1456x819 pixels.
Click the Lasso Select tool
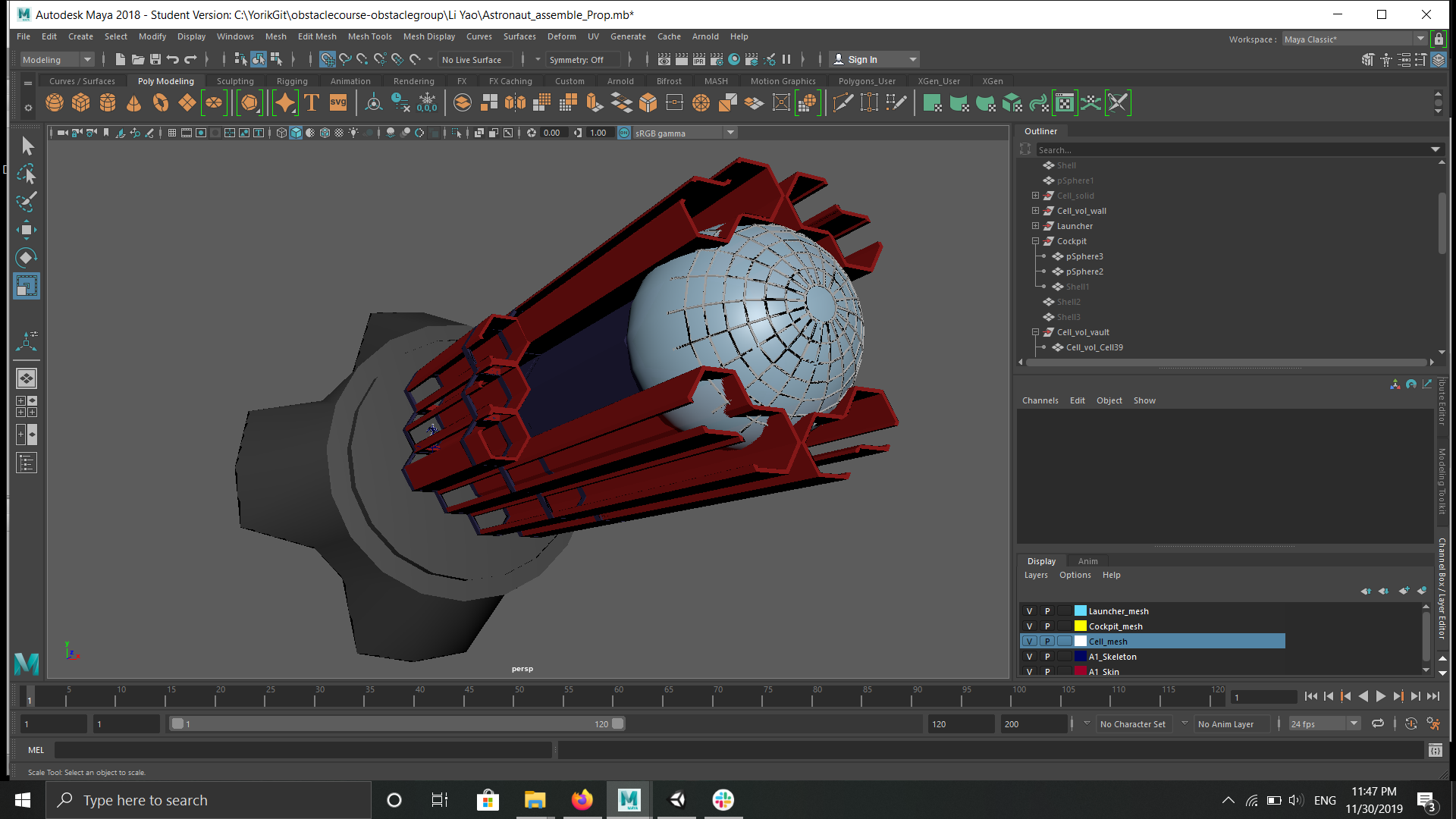(x=26, y=174)
